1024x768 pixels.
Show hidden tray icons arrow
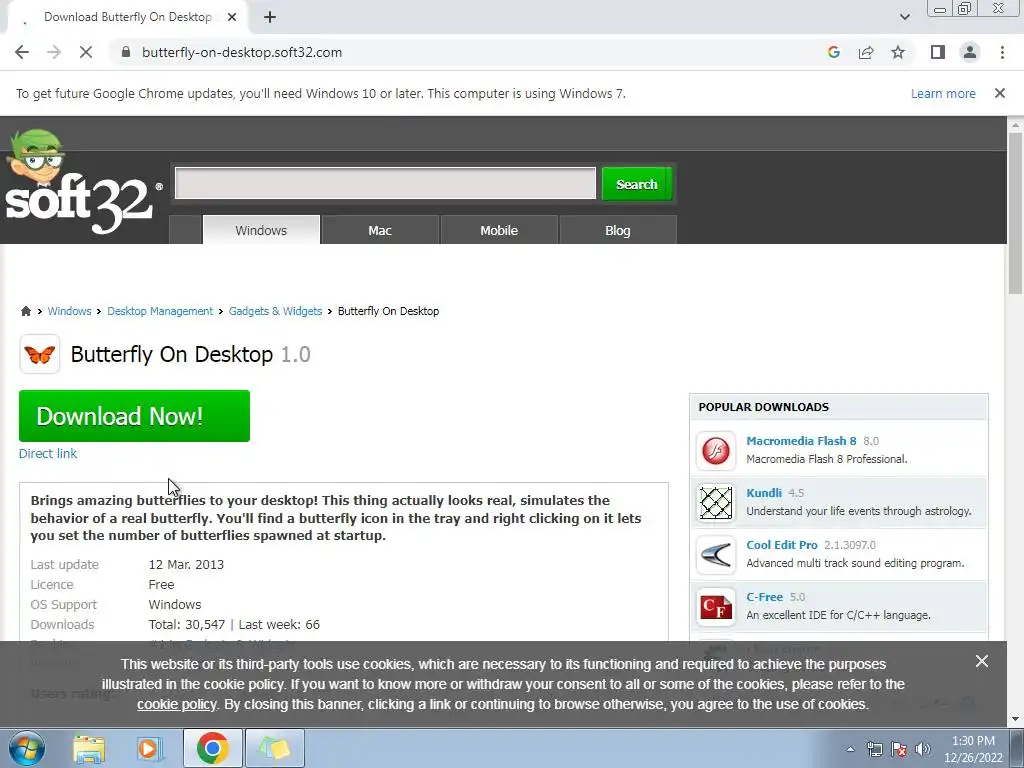(x=850, y=749)
